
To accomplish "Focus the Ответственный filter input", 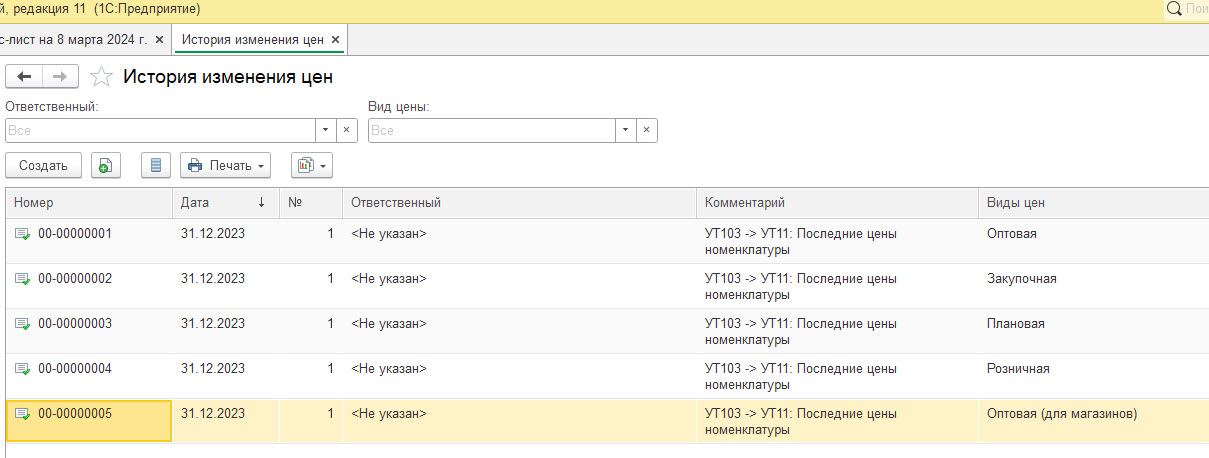I will point(161,131).
